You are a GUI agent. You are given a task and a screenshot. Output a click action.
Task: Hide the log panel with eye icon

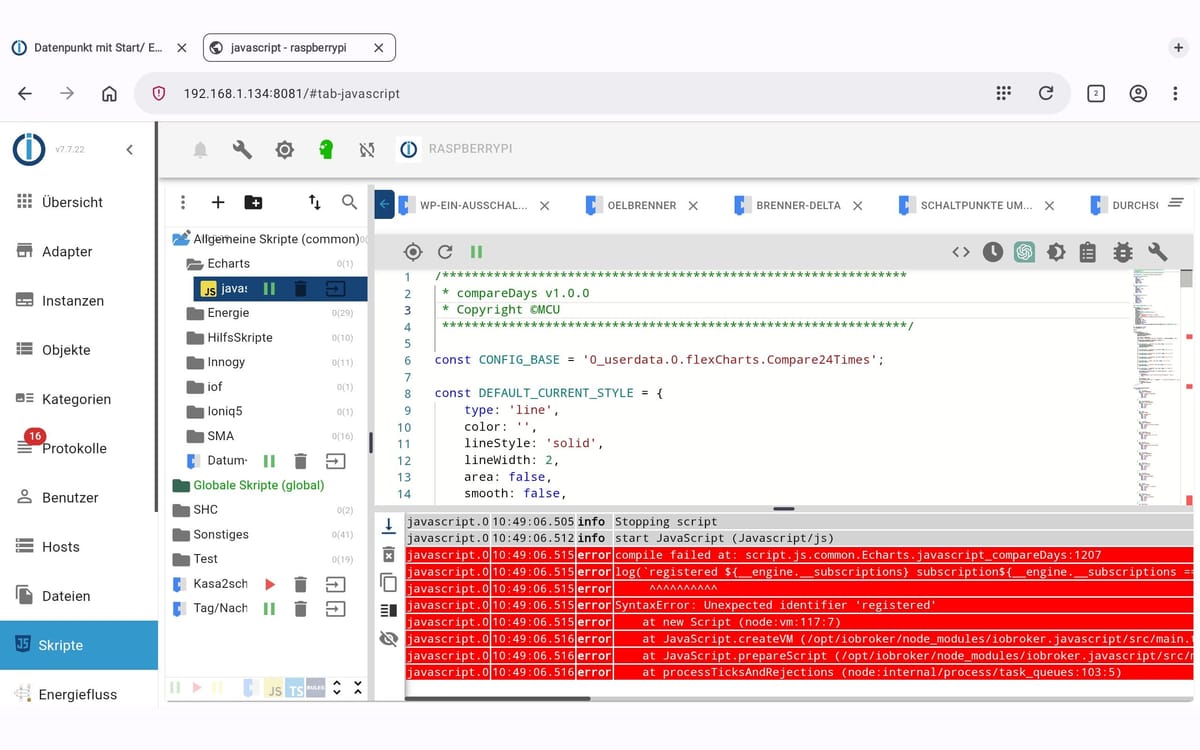pyautogui.click(x=389, y=638)
